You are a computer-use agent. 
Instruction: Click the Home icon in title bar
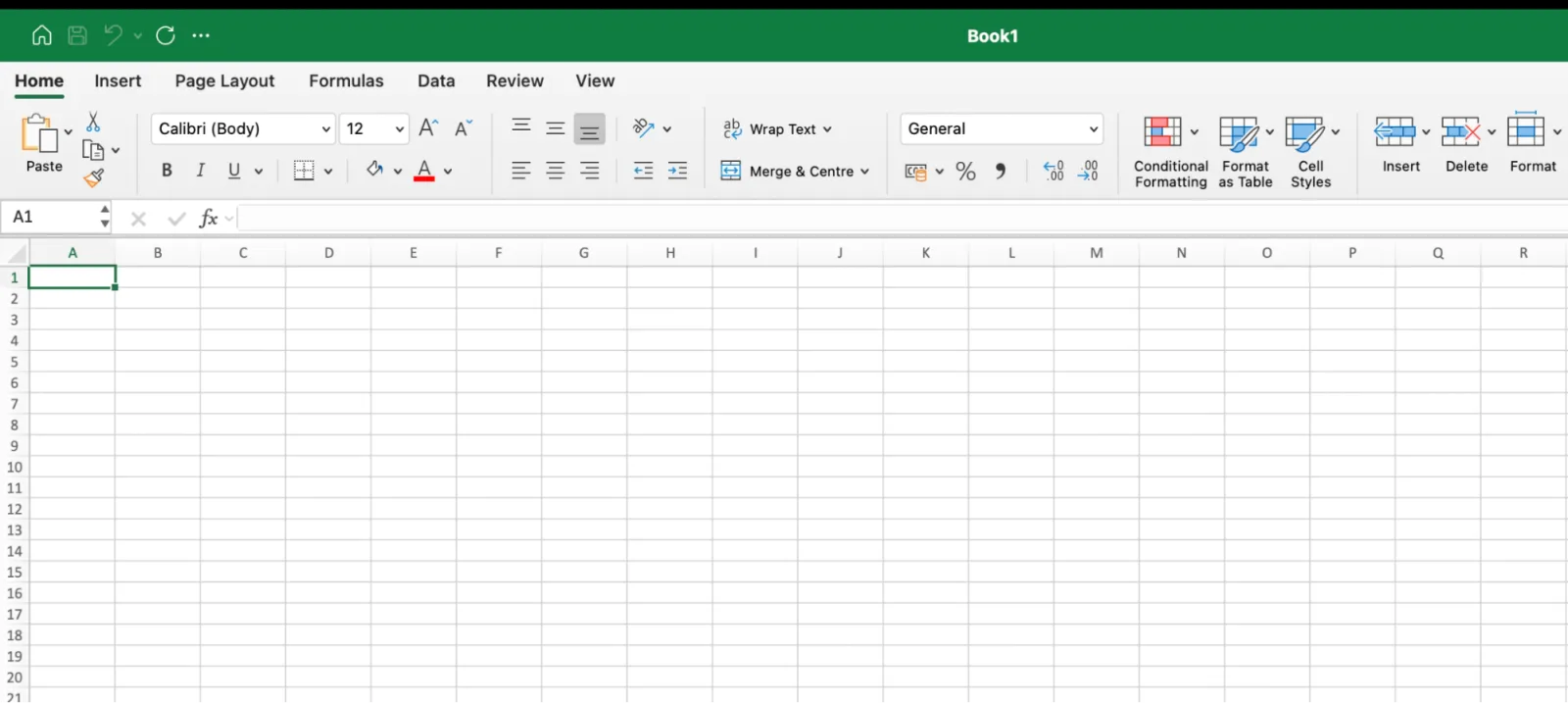click(x=41, y=35)
